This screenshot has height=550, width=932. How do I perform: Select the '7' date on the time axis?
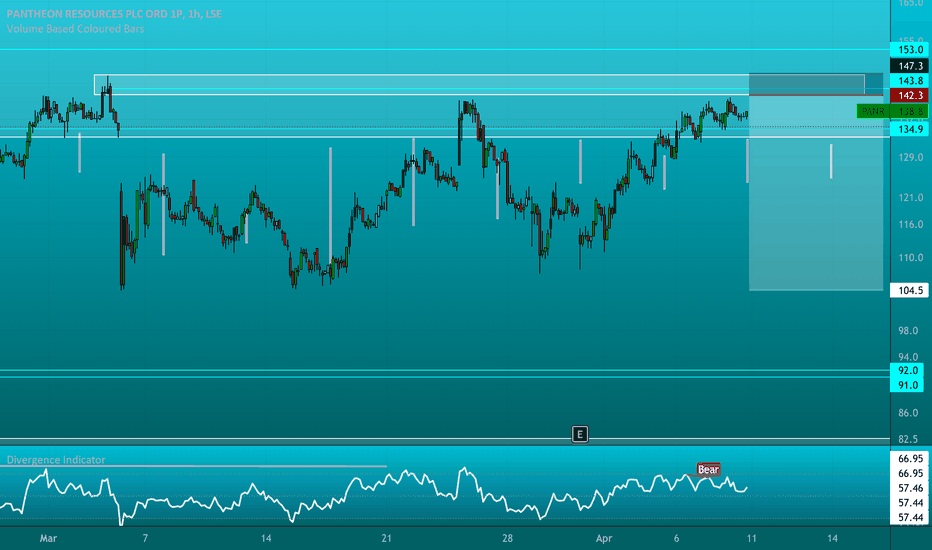(x=145, y=538)
